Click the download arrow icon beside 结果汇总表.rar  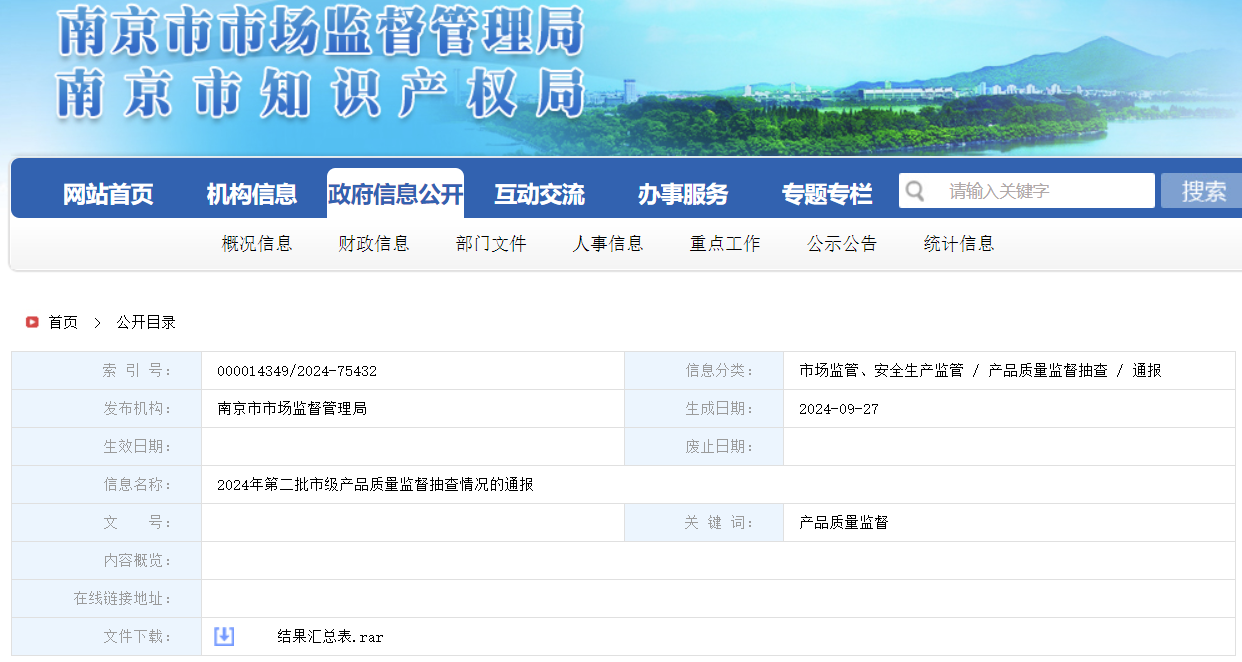click(224, 636)
